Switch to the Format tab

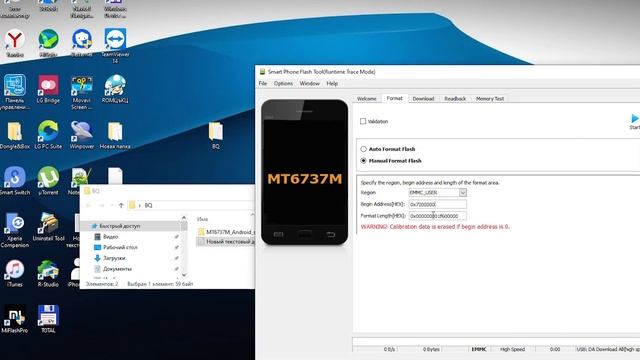395,98
